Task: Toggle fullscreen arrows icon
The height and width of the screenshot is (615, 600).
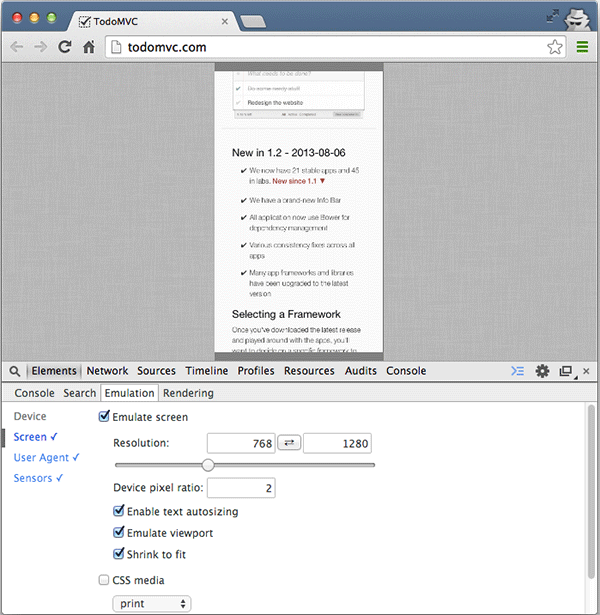Action: click(552, 16)
